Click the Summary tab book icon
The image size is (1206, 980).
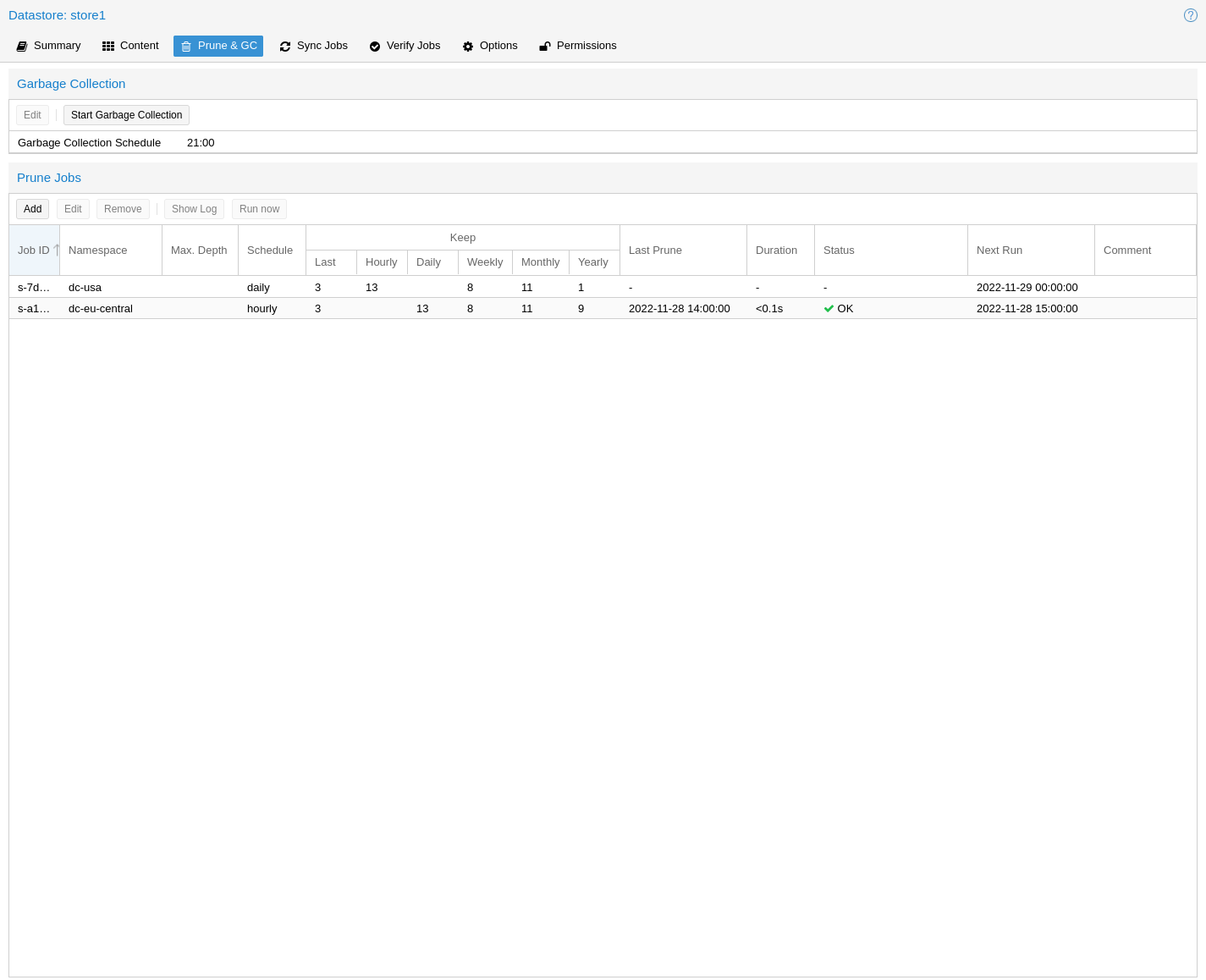point(22,47)
